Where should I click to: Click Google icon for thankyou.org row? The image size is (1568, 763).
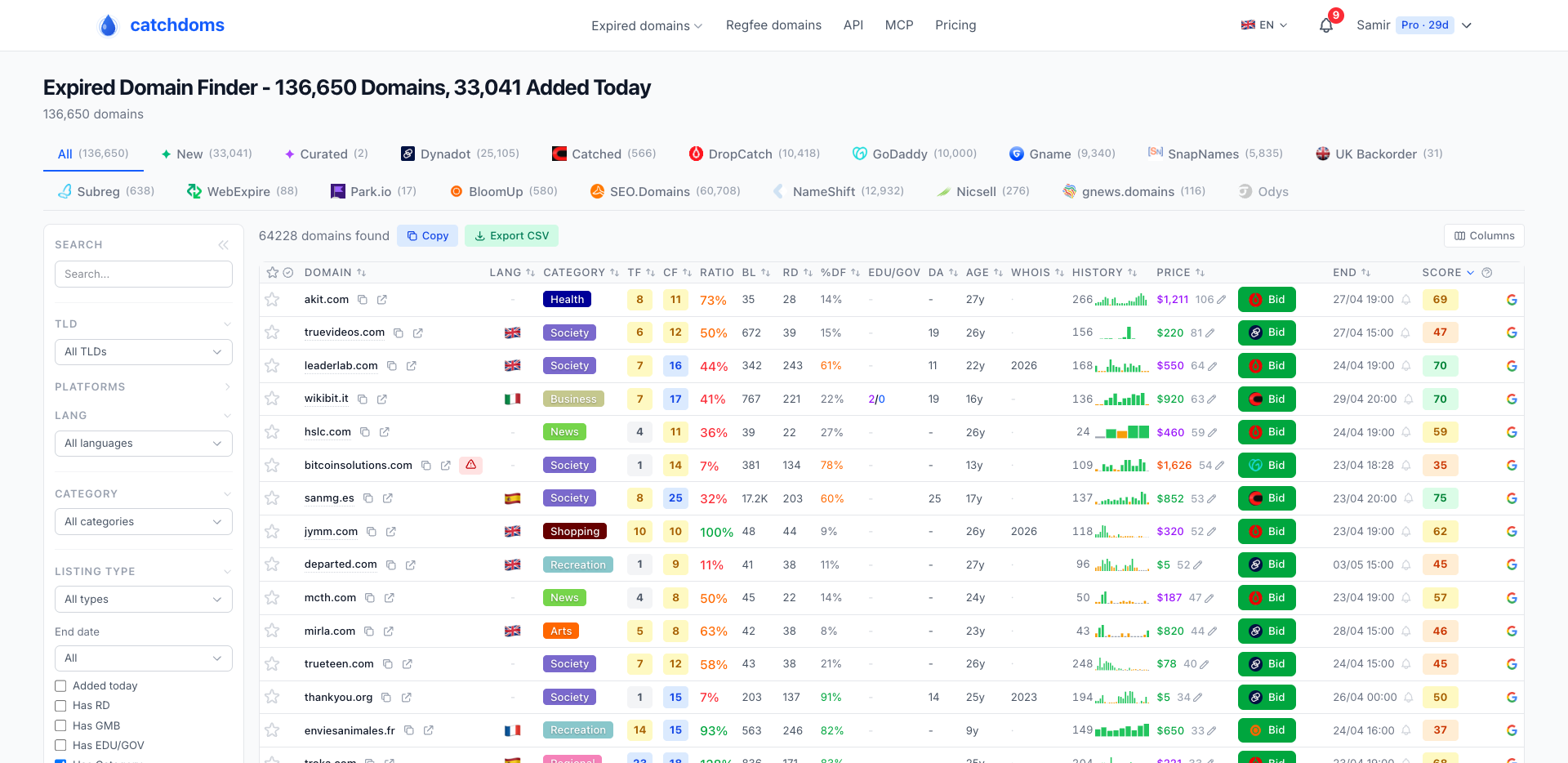point(1512,698)
